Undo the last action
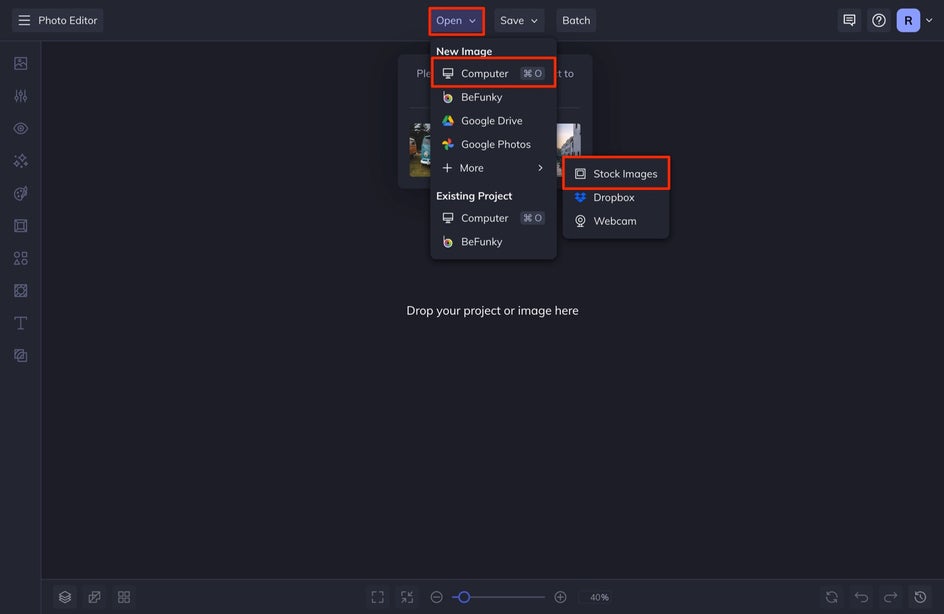This screenshot has width=944, height=614. click(862, 597)
